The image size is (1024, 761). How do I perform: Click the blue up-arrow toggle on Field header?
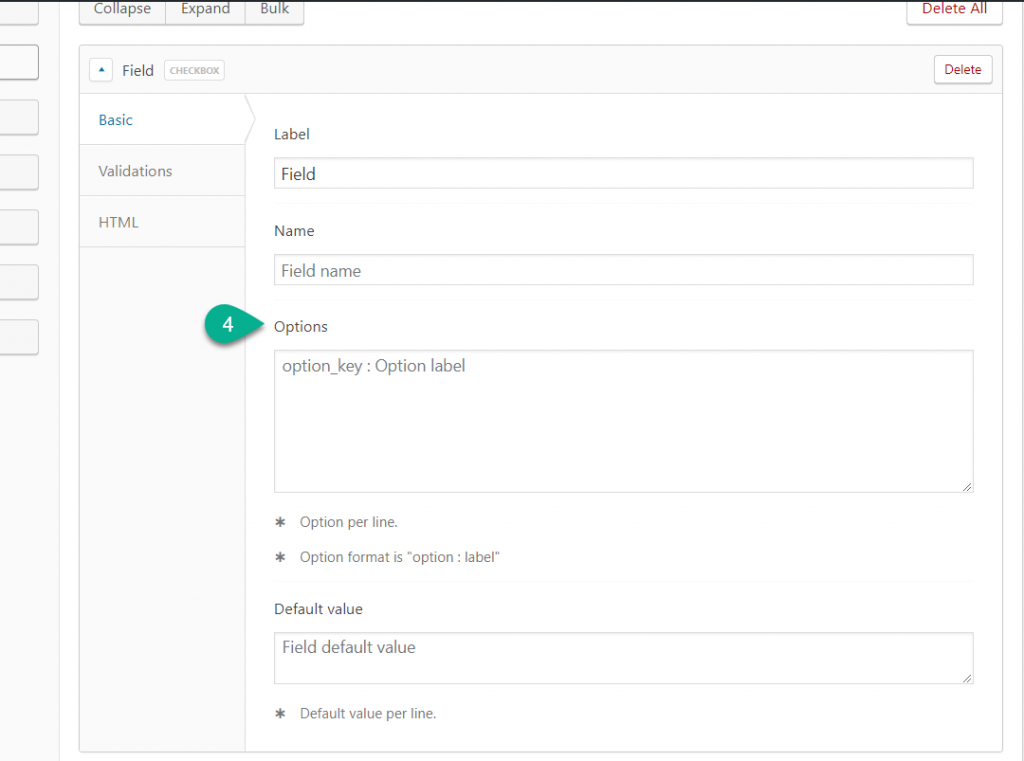(101, 69)
